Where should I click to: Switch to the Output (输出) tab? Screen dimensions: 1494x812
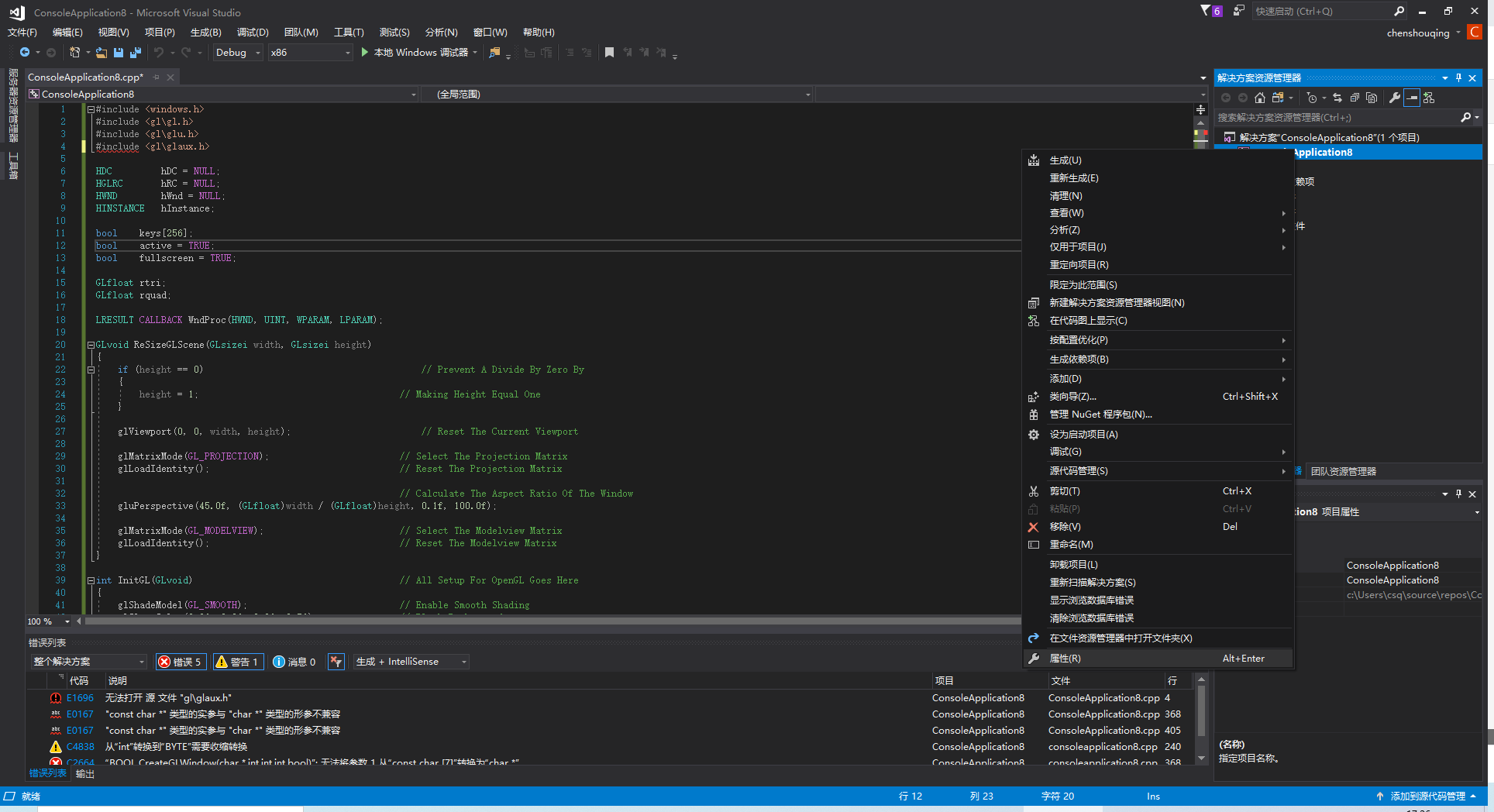(x=85, y=774)
